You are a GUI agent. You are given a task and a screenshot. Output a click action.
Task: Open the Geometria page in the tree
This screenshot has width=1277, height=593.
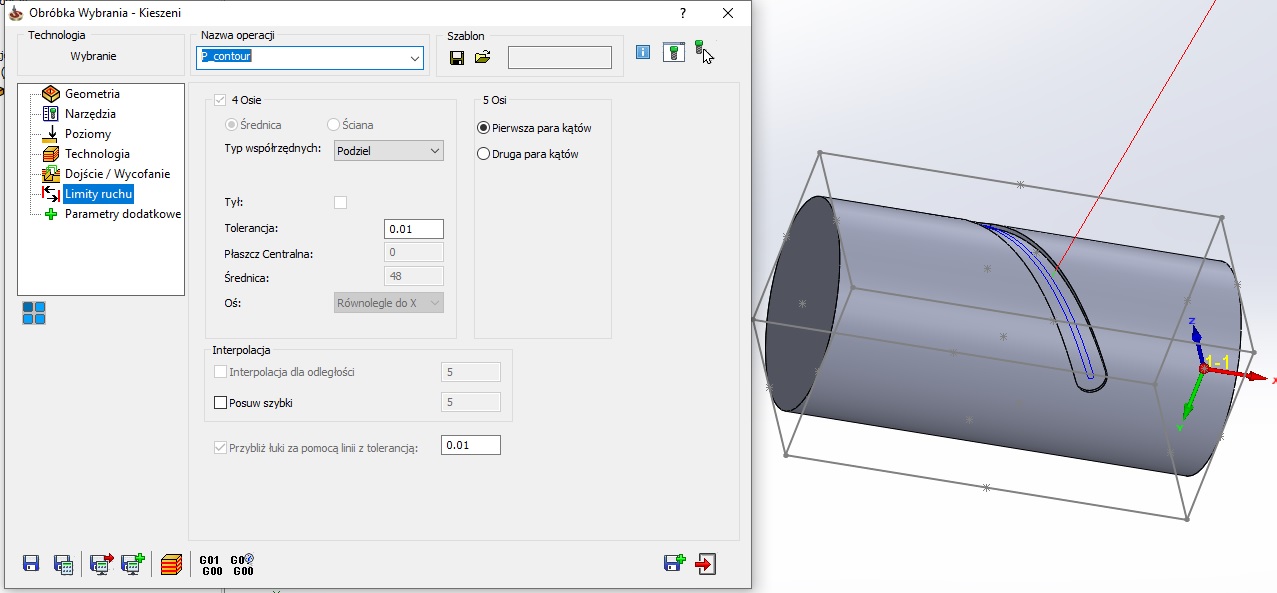[92, 94]
